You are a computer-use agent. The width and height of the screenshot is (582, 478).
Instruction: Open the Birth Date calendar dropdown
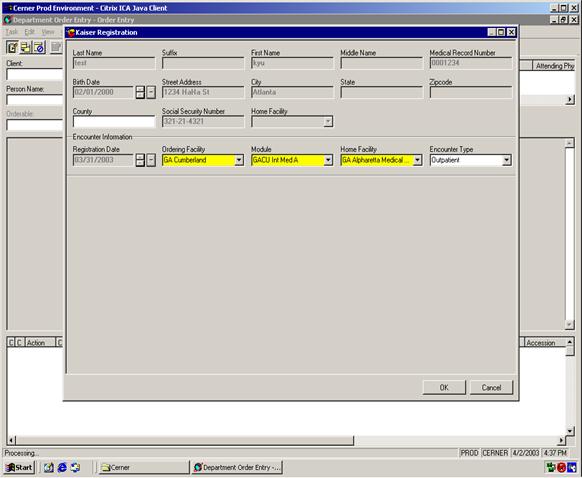(151, 92)
